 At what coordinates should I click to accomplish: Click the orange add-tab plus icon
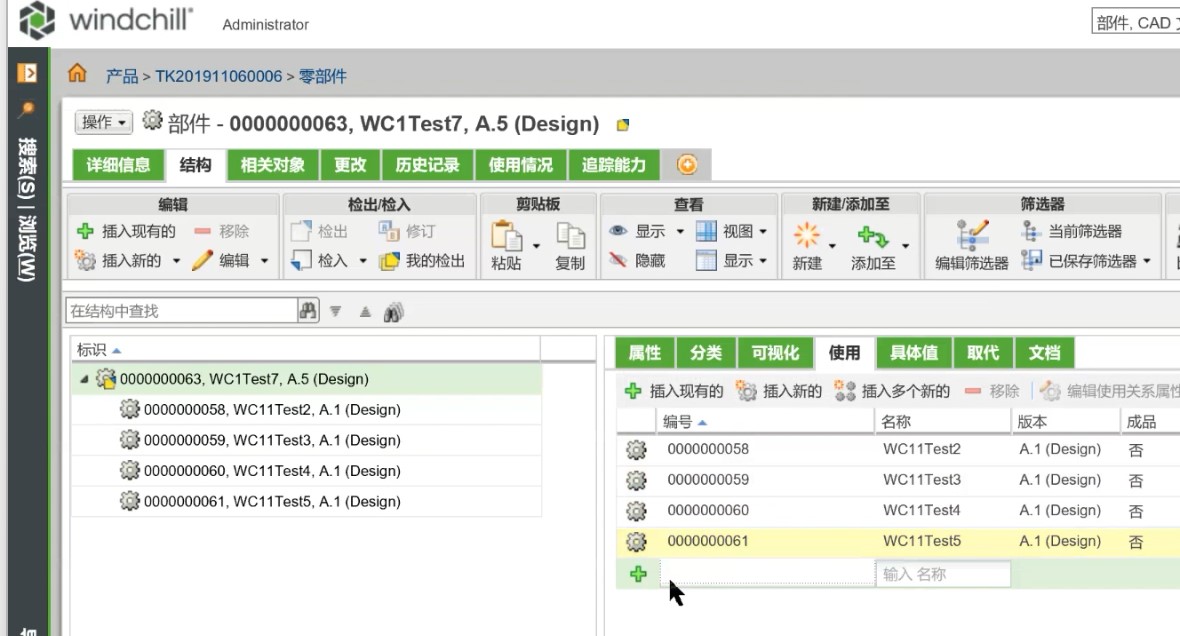687,164
